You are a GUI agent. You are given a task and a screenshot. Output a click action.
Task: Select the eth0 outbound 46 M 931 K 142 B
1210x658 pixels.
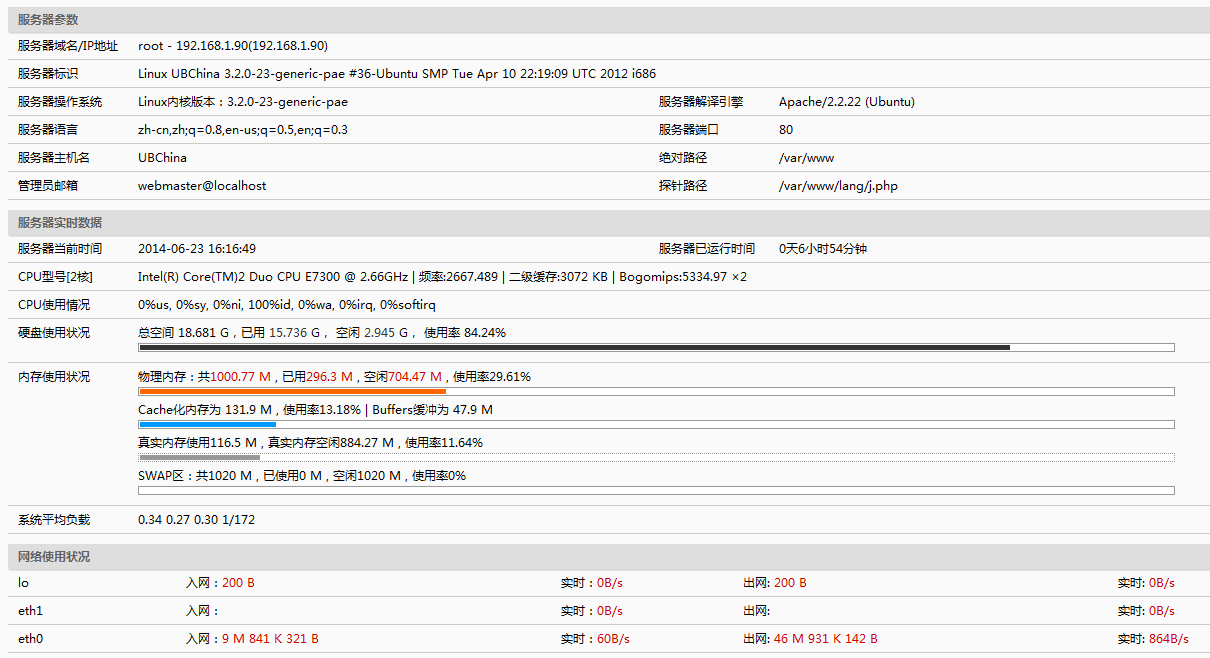coord(826,639)
